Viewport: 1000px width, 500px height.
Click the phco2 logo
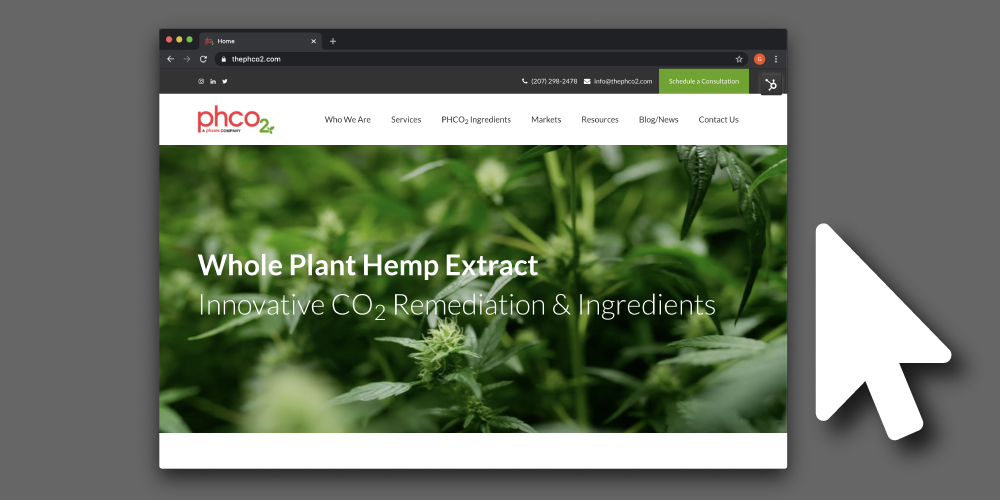[236, 120]
